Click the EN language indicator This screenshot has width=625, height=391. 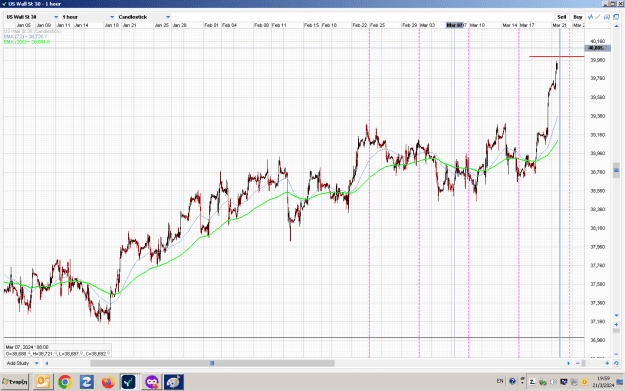[x=500, y=381]
